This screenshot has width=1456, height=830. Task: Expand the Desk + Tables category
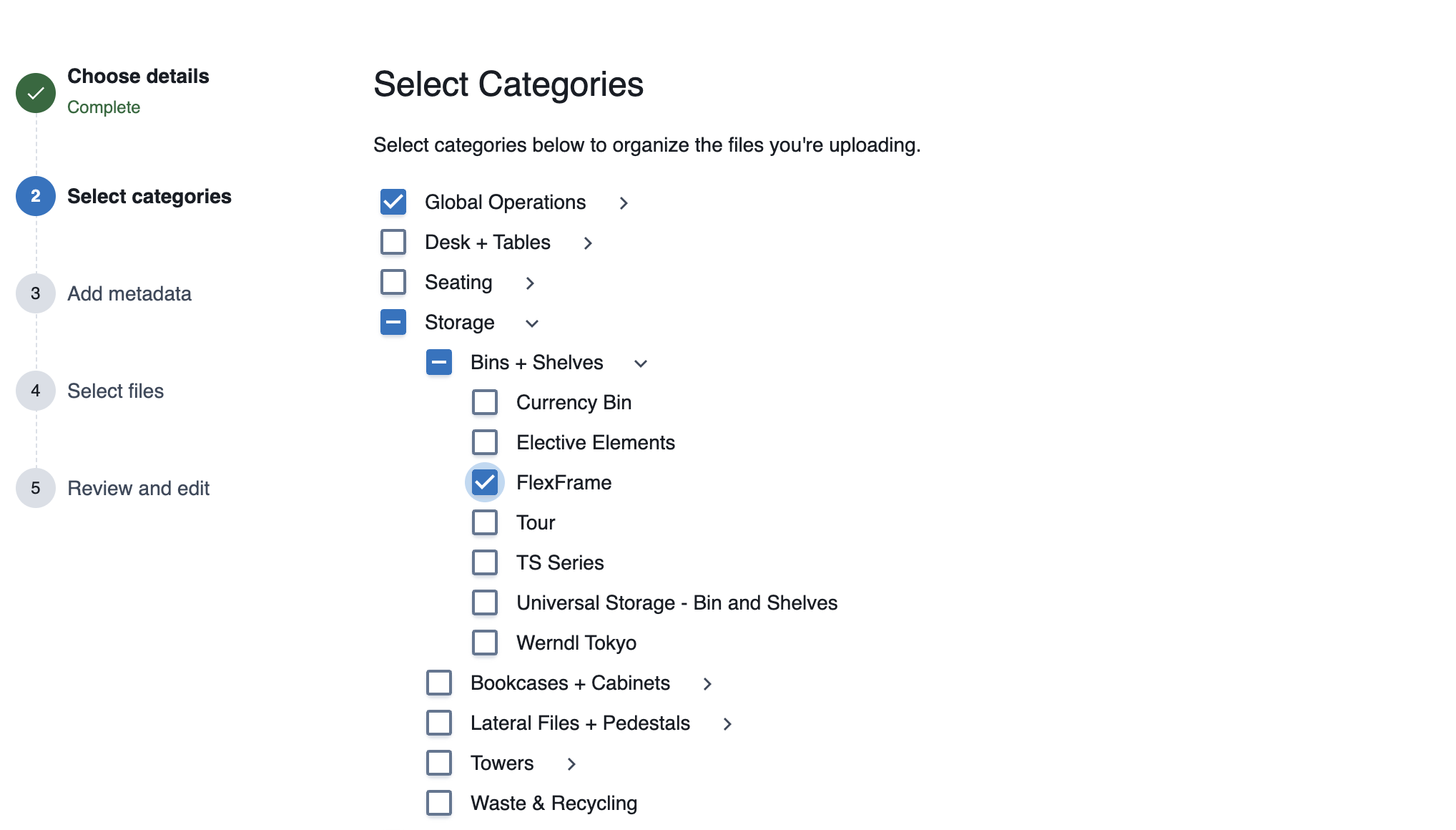coord(589,243)
